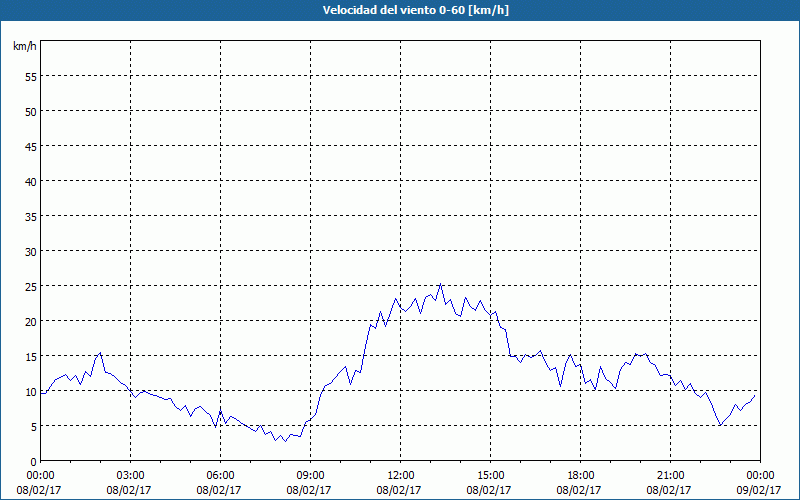Image resolution: width=800 pixels, height=500 pixels.
Task: Click the chart title 'Velocidad del viento 0-60 [km/h]'
Action: pyautogui.click(x=416, y=10)
